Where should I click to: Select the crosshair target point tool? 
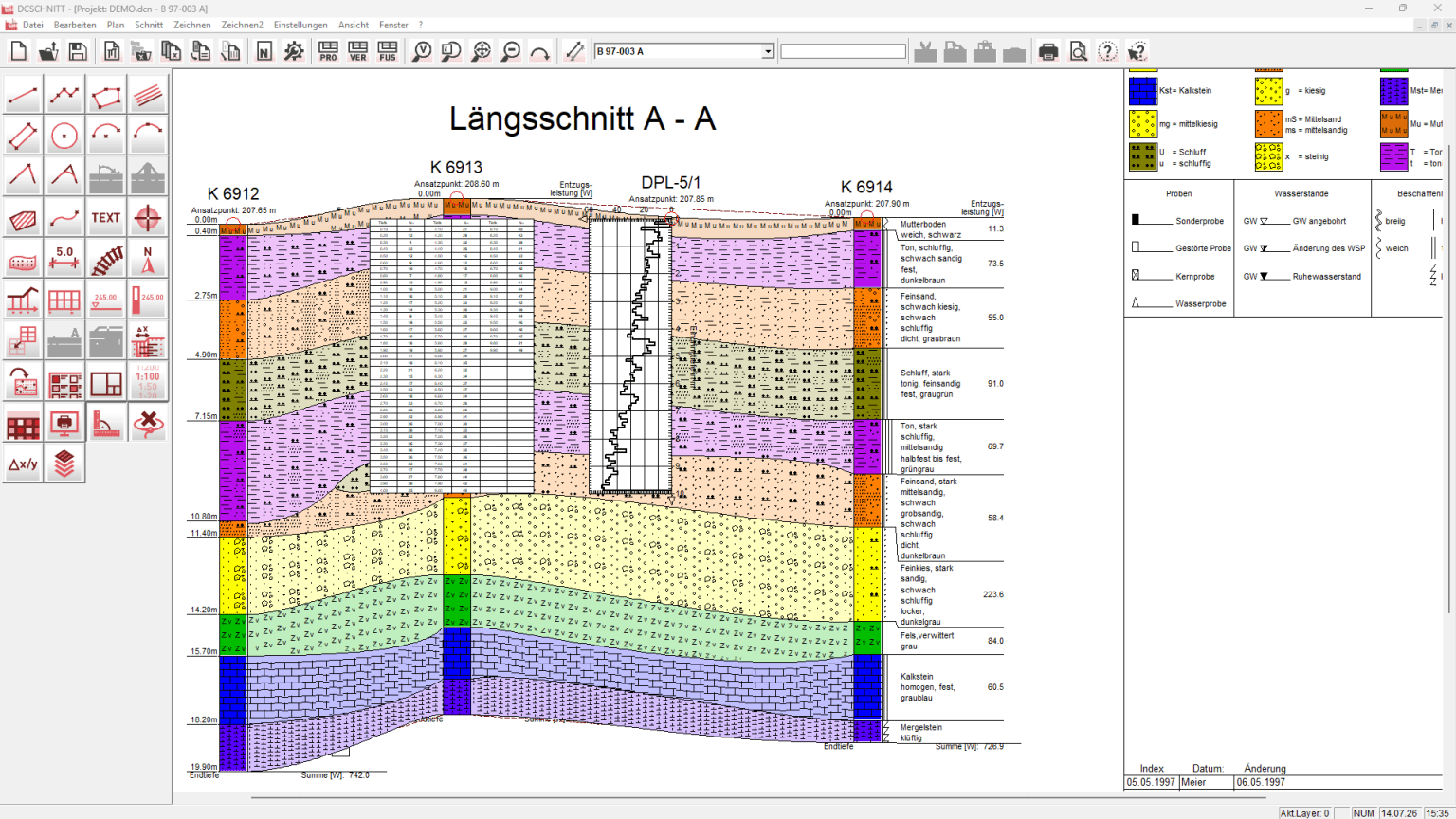(x=148, y=218)
